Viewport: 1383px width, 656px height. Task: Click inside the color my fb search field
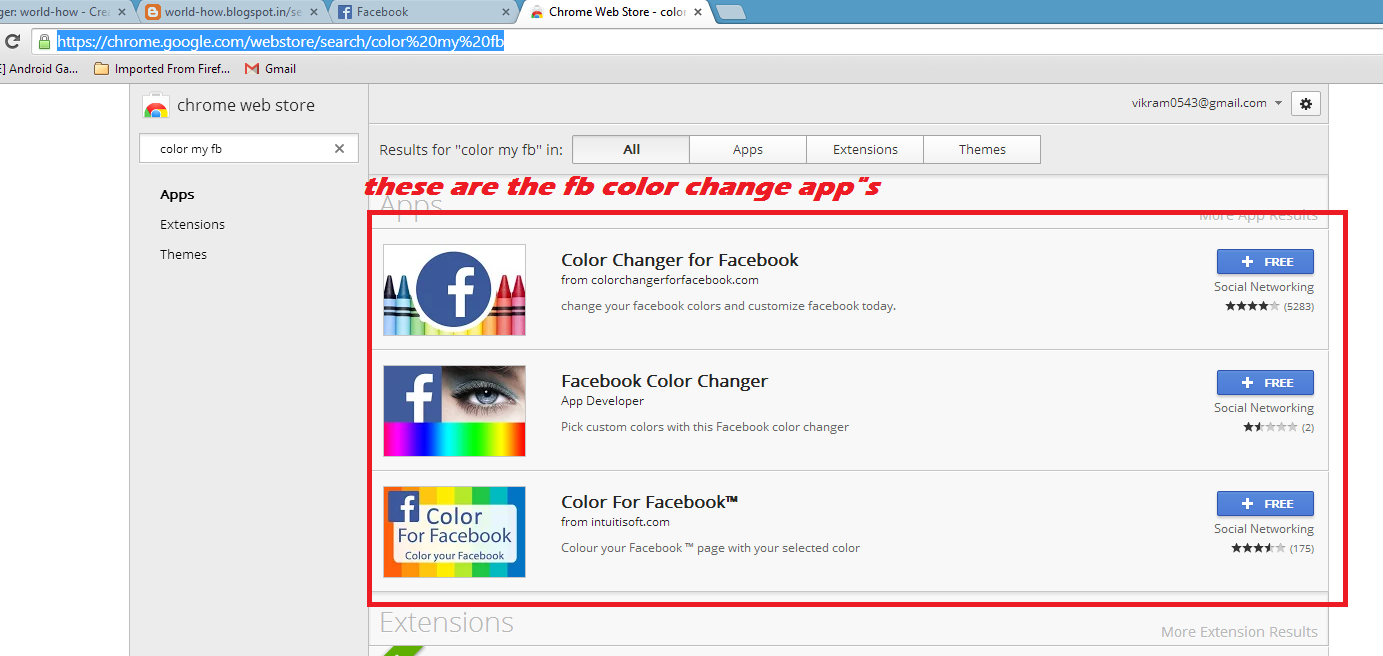(230, 147)
